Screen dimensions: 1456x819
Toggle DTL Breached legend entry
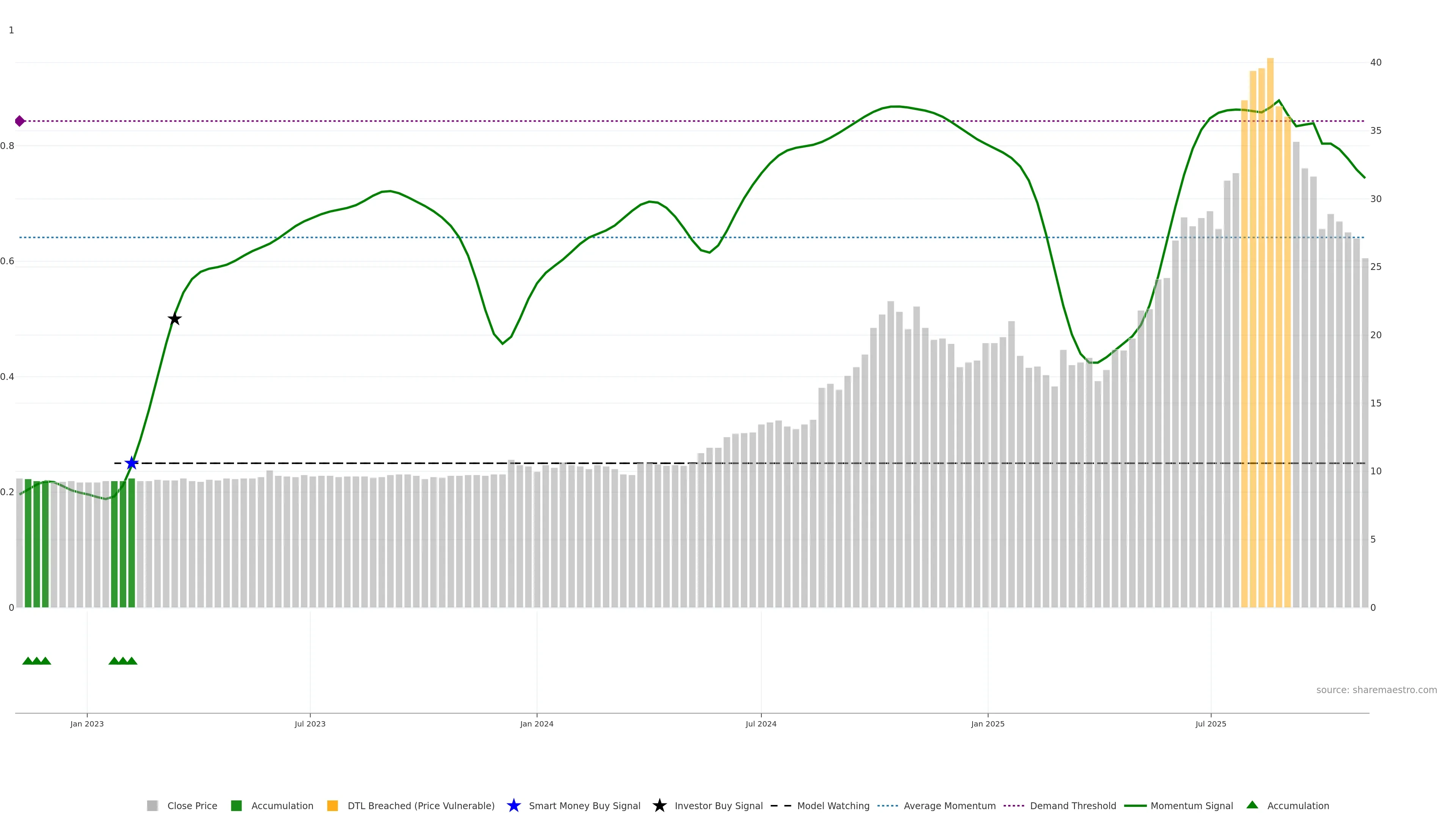coord(420,805)
